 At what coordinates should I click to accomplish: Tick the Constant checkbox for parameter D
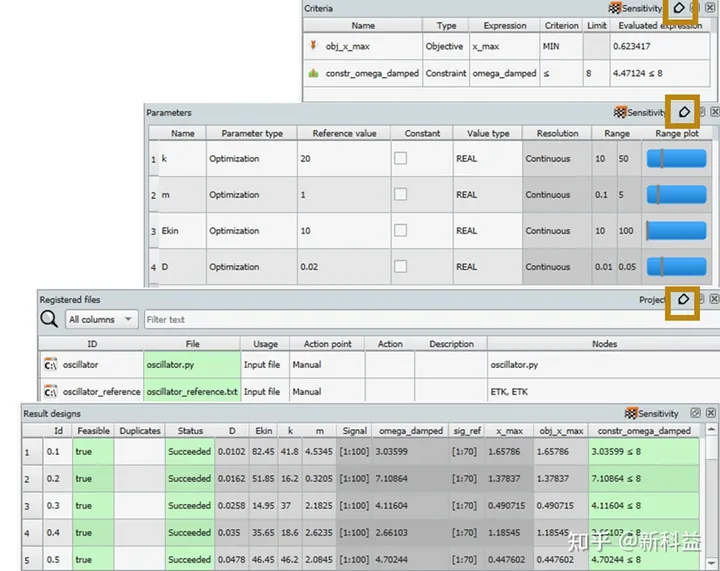[x=400, y=266]
